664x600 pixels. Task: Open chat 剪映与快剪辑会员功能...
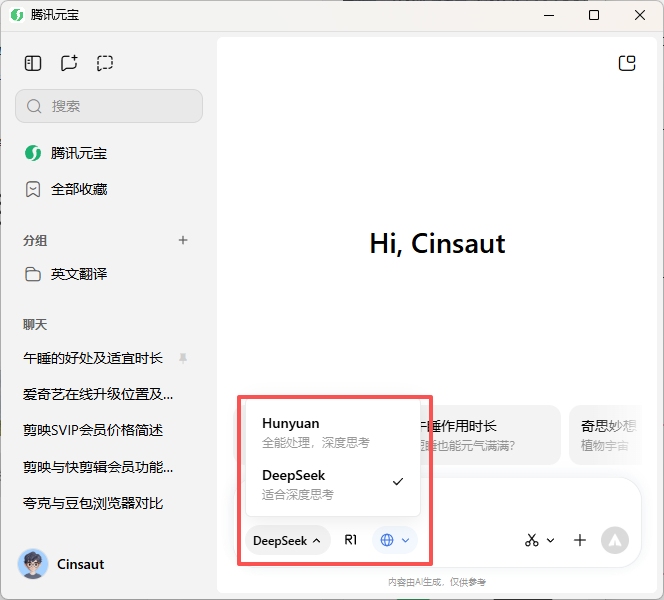(x=98, y=467)
